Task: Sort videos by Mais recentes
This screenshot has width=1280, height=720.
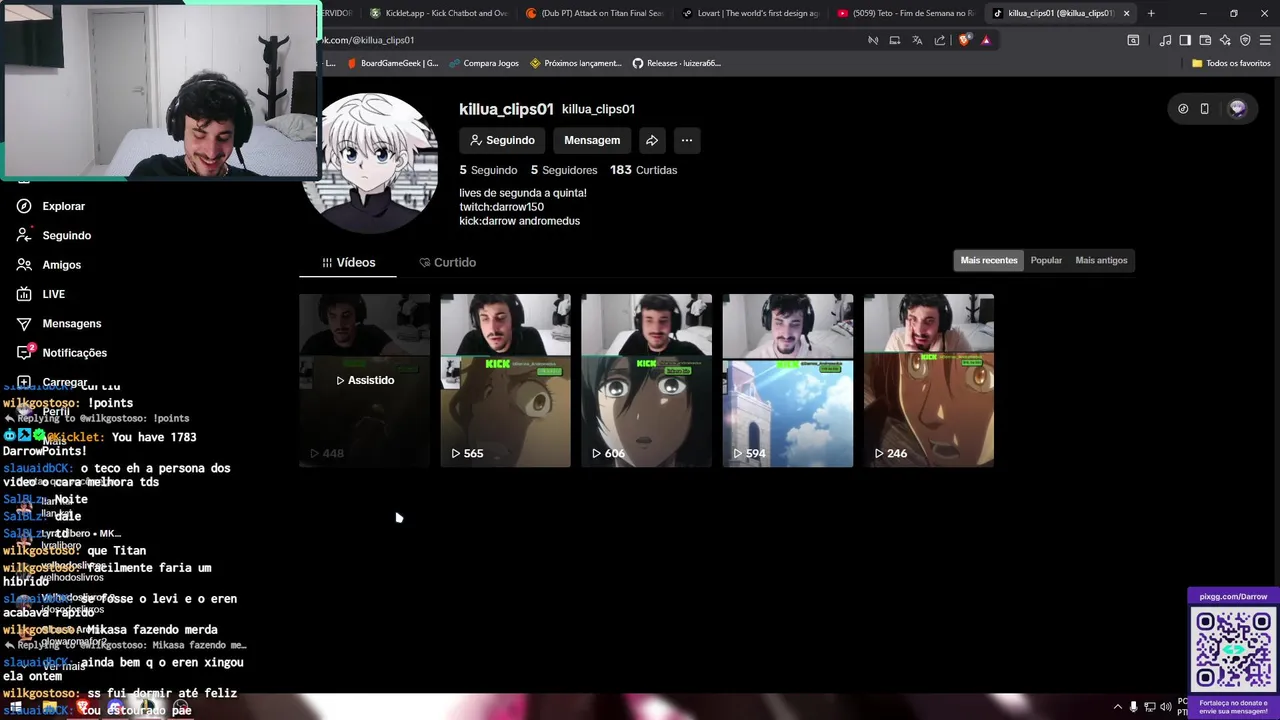Action: 989,260
